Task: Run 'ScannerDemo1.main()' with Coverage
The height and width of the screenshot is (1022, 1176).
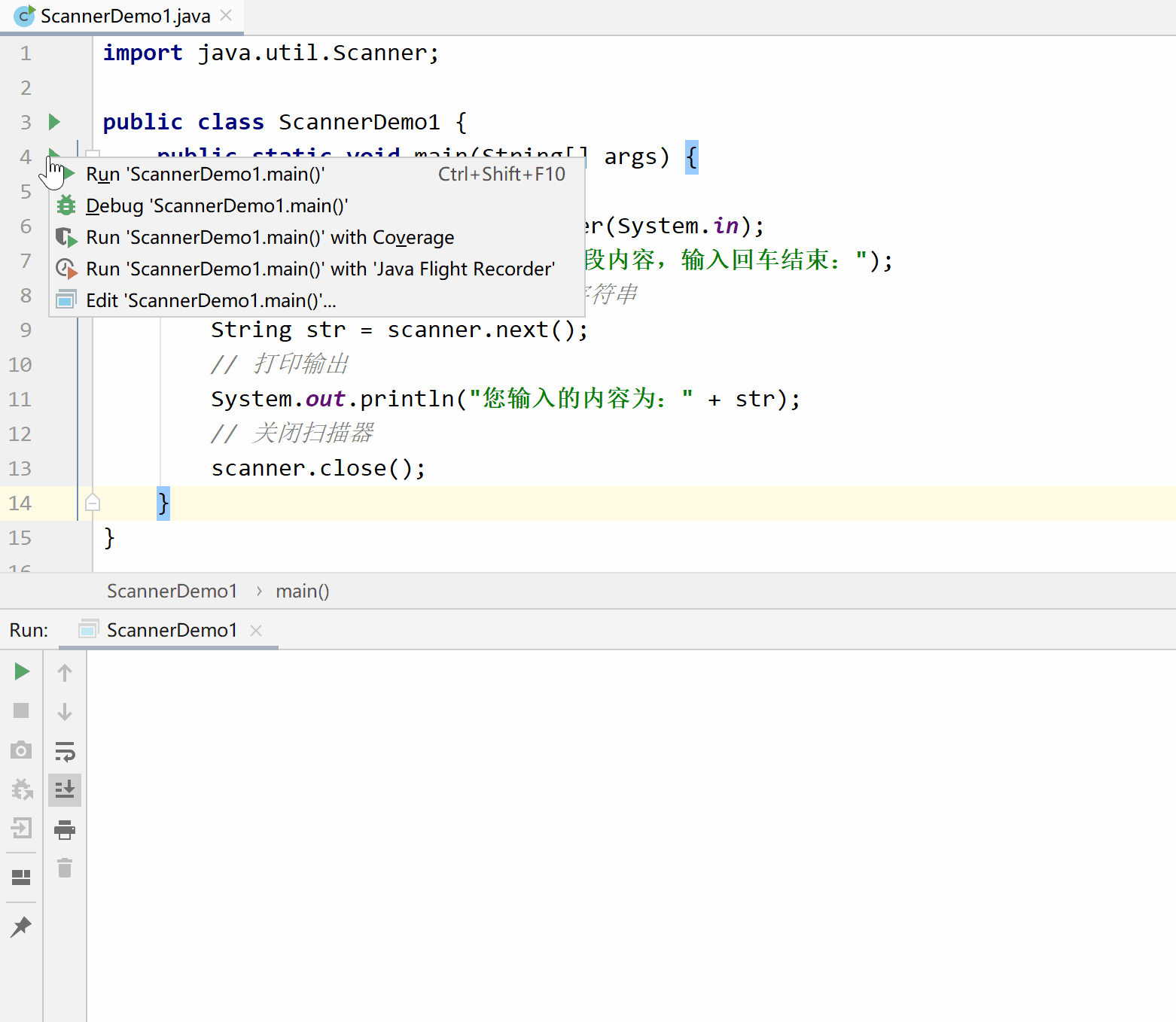Action: tap(317, 237)
